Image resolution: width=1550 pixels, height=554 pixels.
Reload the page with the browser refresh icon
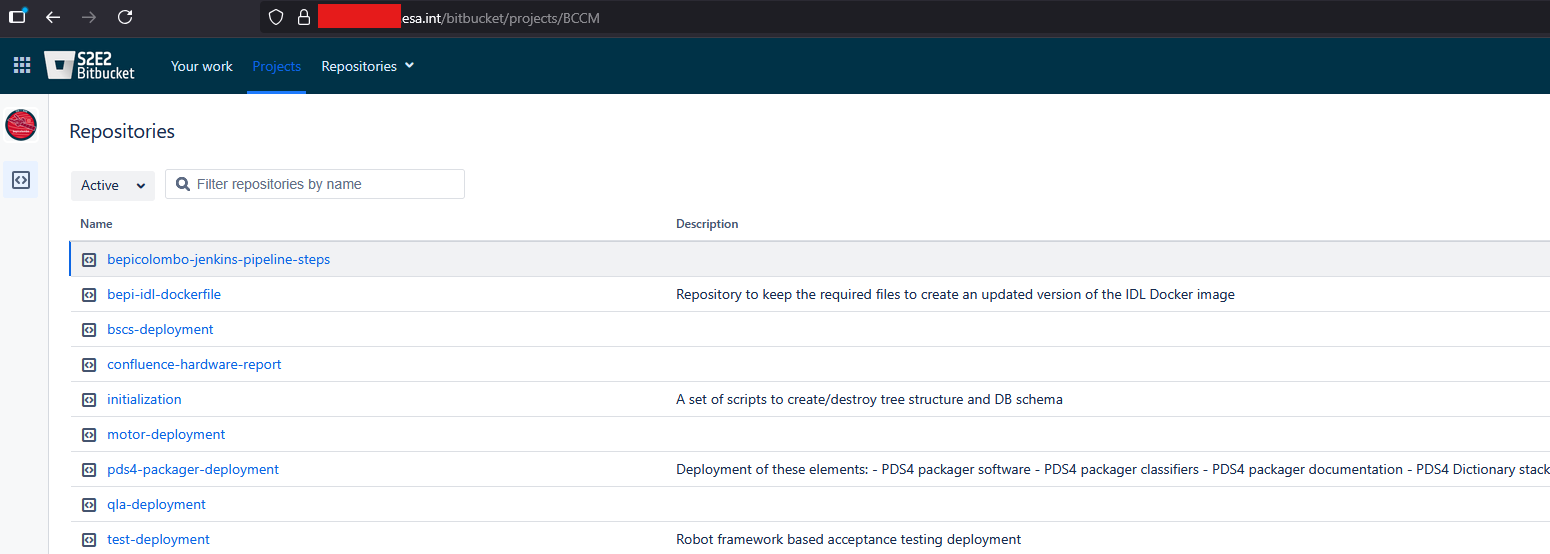pyautogui.click(x=125, y=17)
